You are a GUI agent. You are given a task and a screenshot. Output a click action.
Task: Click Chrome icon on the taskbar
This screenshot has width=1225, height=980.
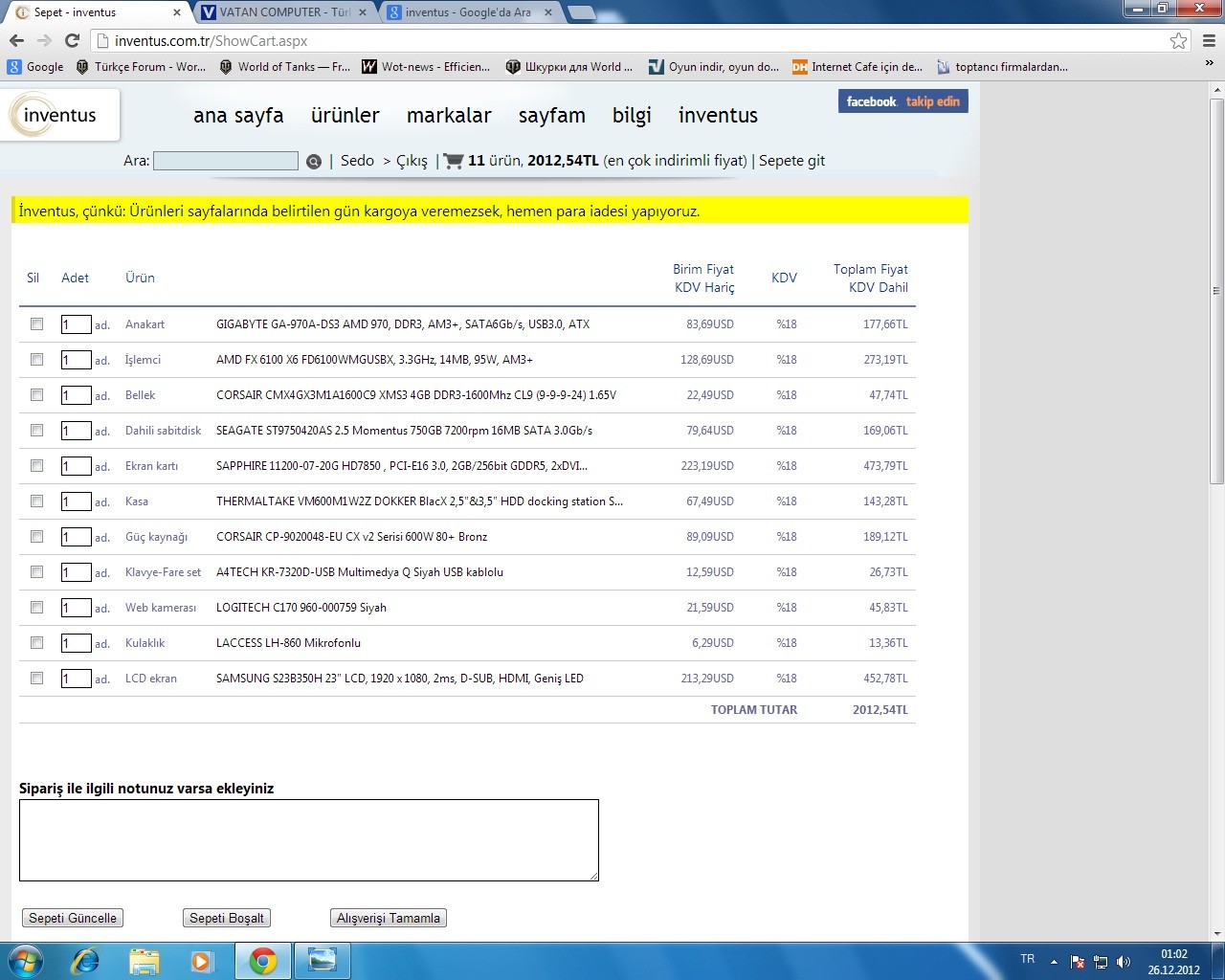pos(263,961)
